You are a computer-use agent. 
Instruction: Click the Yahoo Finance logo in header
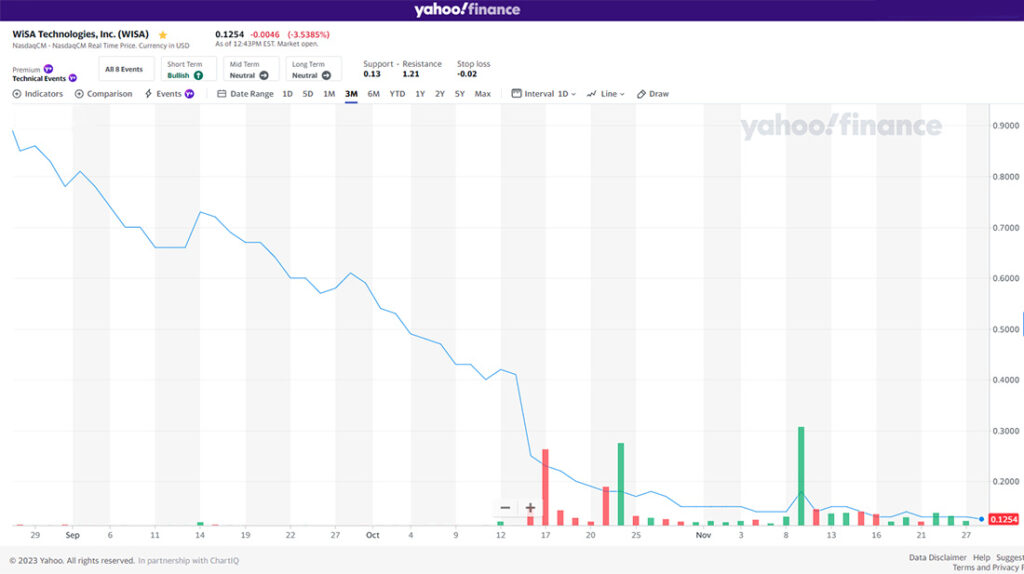click(x=467, y=9)
